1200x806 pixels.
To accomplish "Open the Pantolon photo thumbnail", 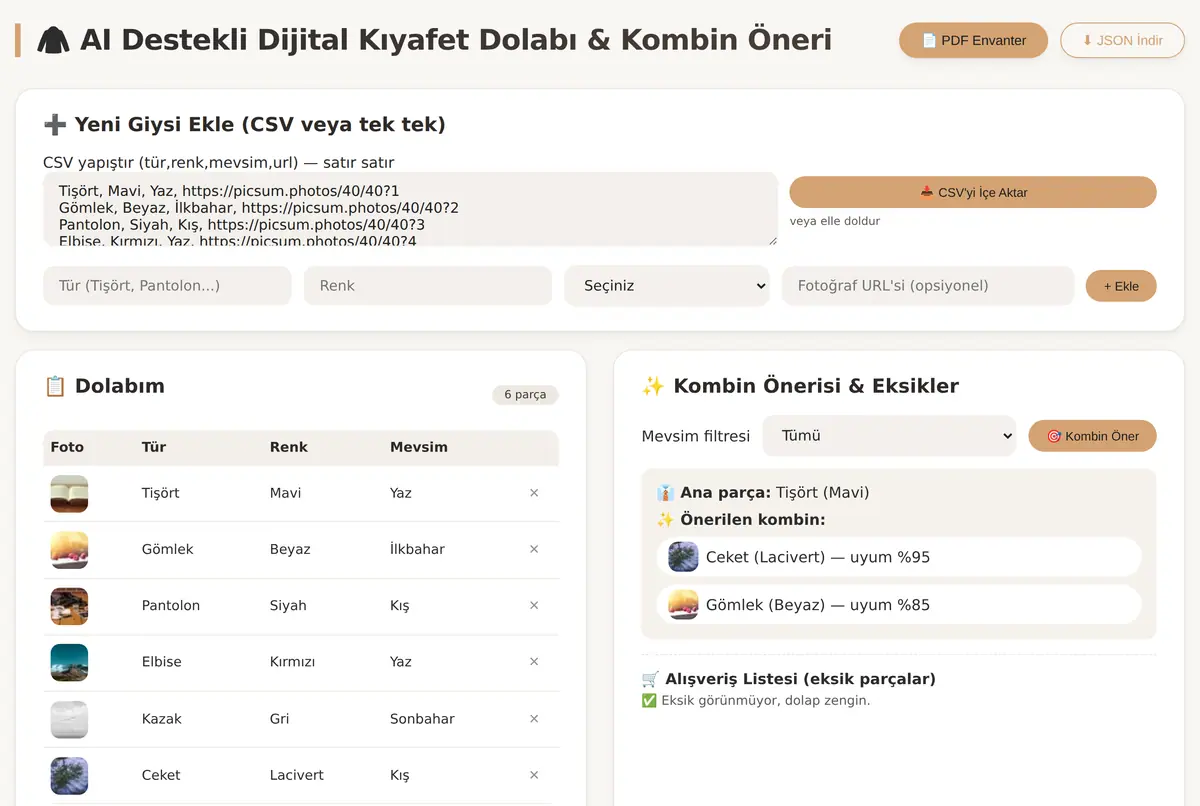I will click(x=69, y=606).
